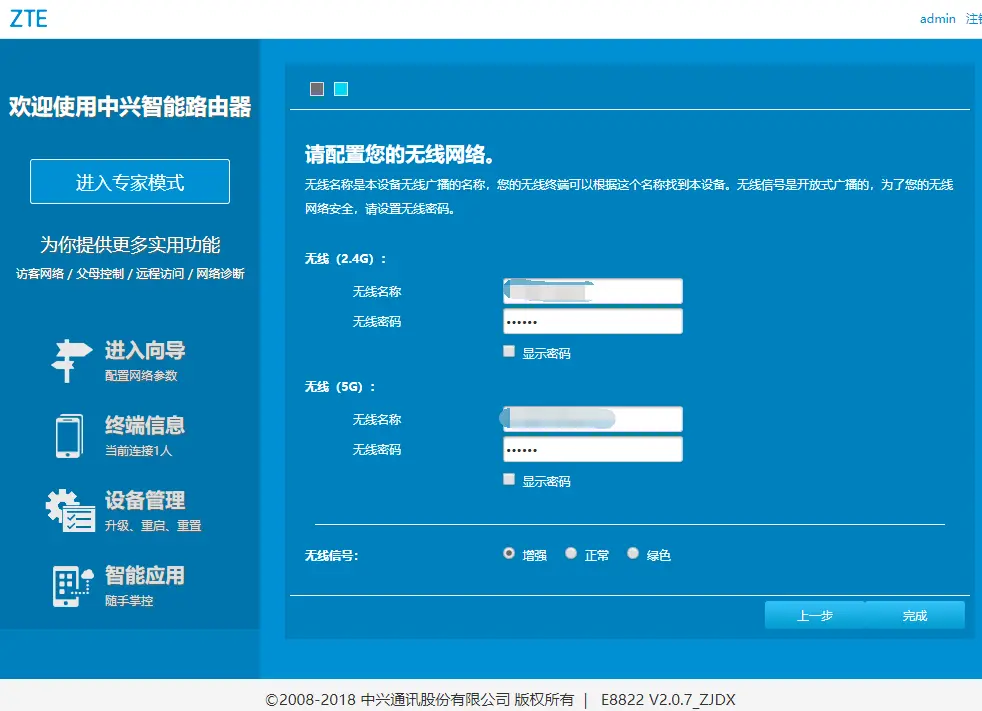Select 绿色 wireless signal radio button

point(633,553)
